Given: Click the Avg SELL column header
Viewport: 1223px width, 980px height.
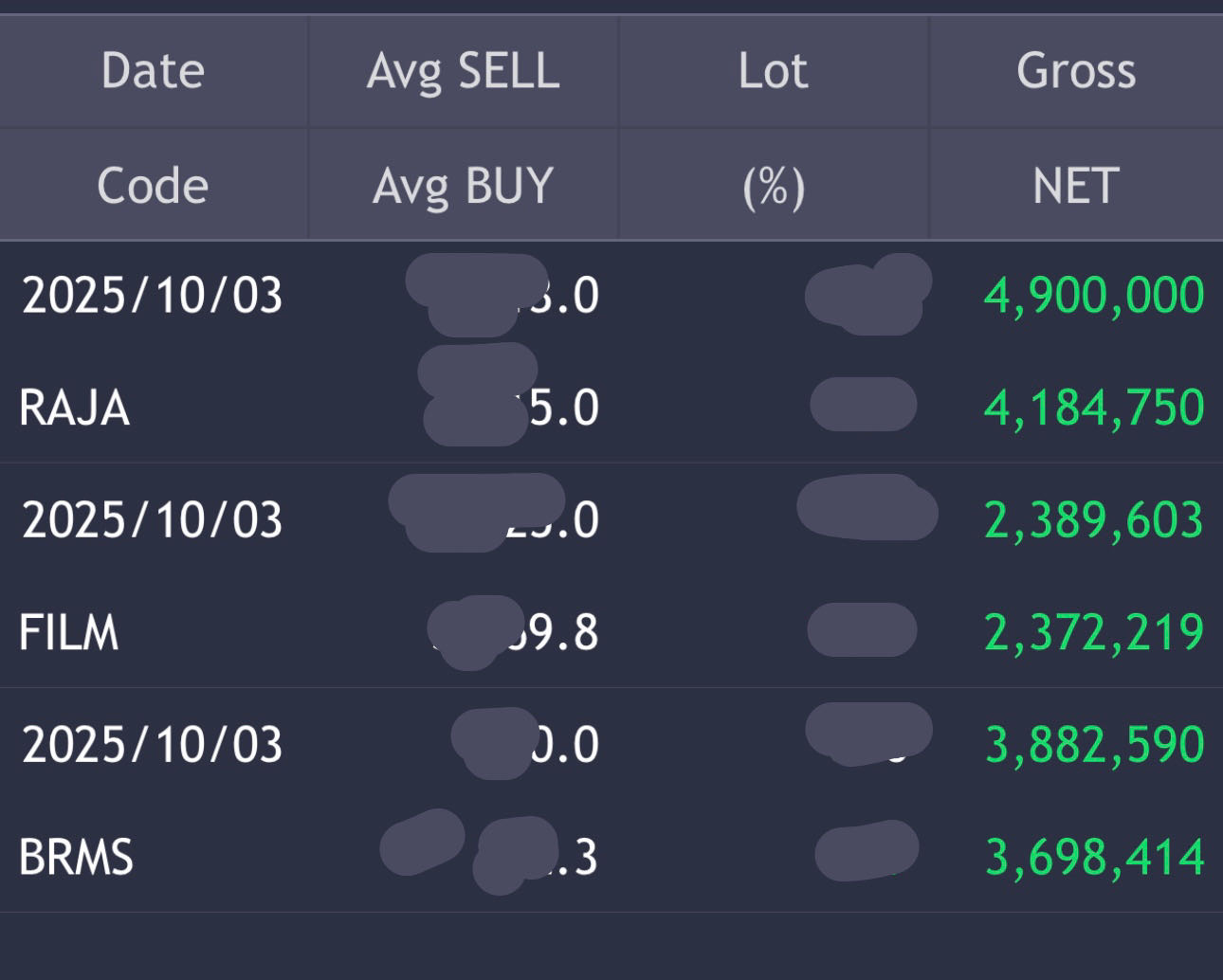Looking at the screenshot, I should (x=463, y=71).
